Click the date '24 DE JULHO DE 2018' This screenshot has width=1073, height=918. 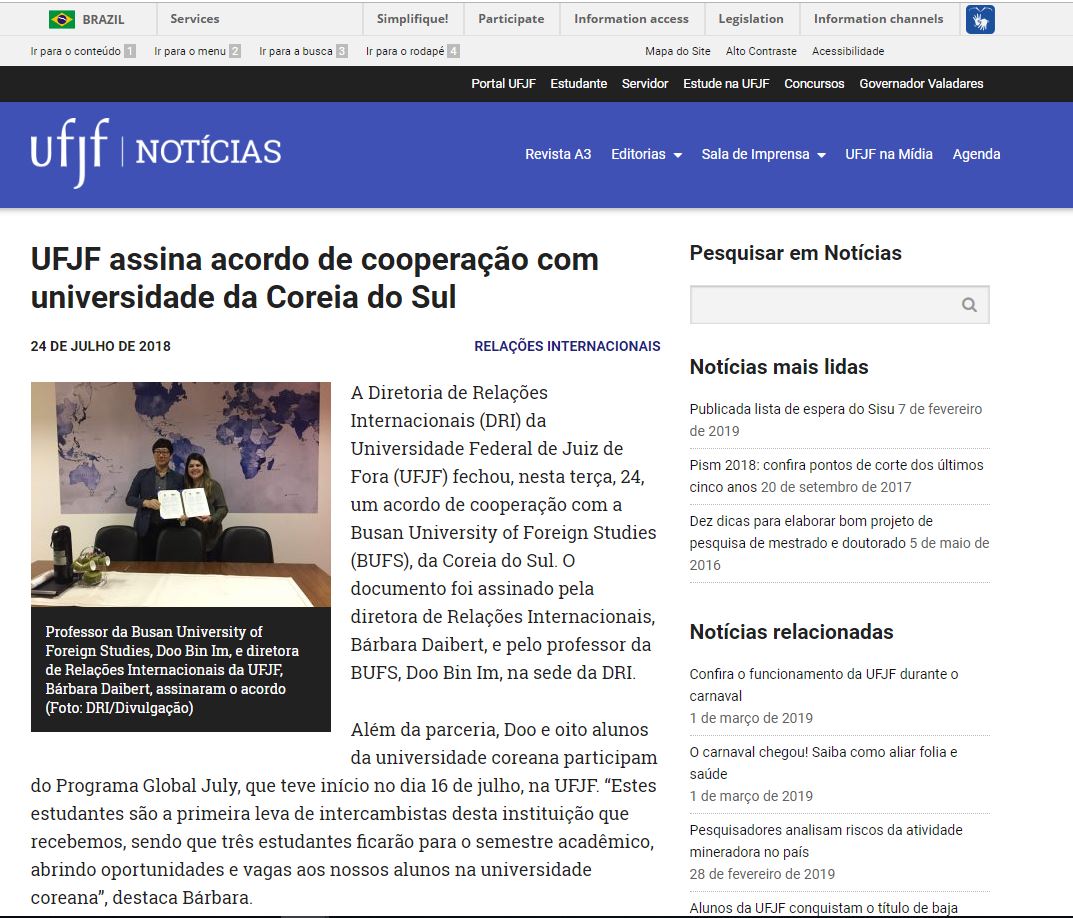click(x=101, y=346)
